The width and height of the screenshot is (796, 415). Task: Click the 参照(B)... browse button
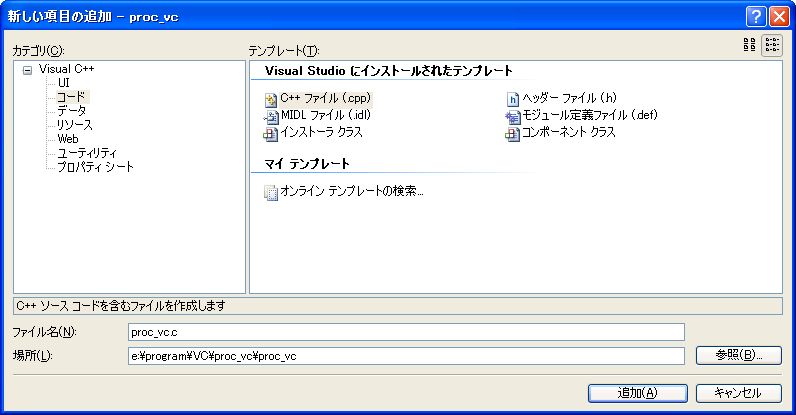coord(738,355)
